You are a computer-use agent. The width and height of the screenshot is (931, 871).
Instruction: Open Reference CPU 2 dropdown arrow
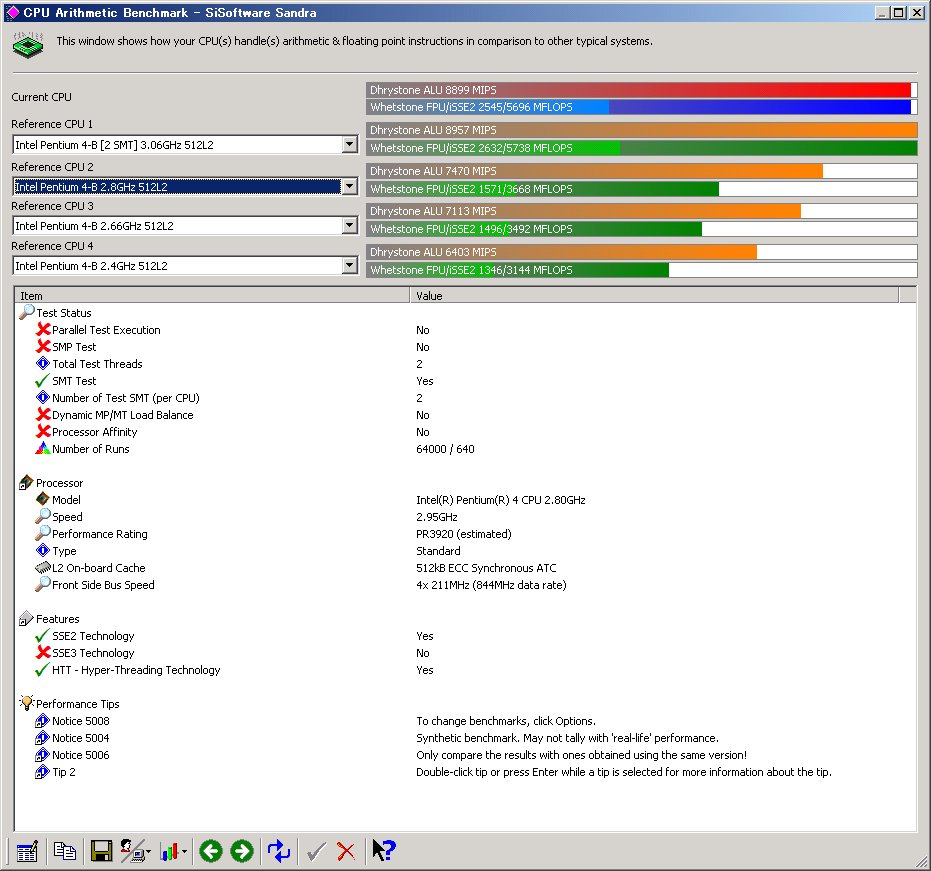tap(350, 186)
